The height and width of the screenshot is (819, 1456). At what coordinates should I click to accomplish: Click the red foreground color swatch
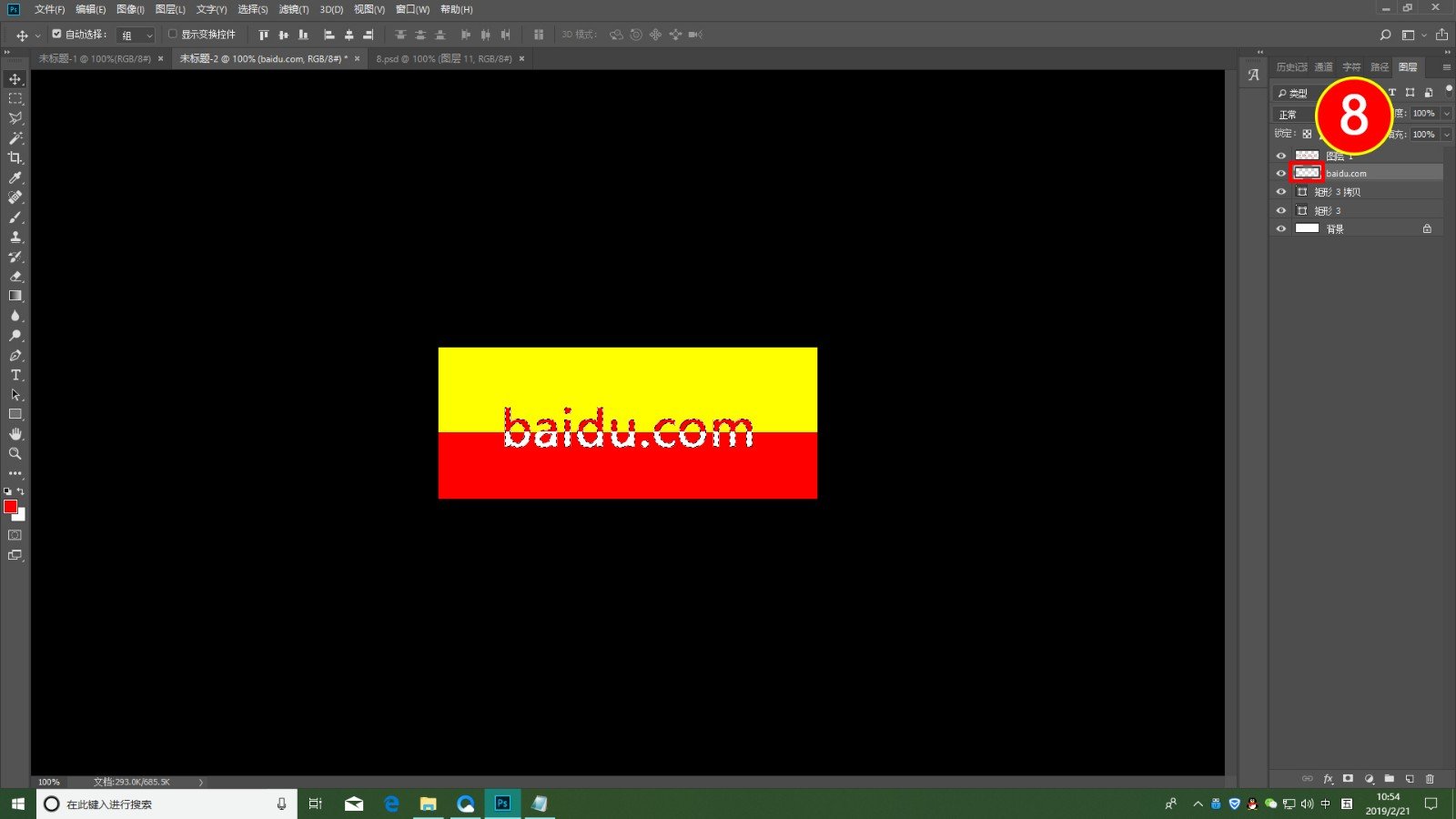click(x=10, y=507)
